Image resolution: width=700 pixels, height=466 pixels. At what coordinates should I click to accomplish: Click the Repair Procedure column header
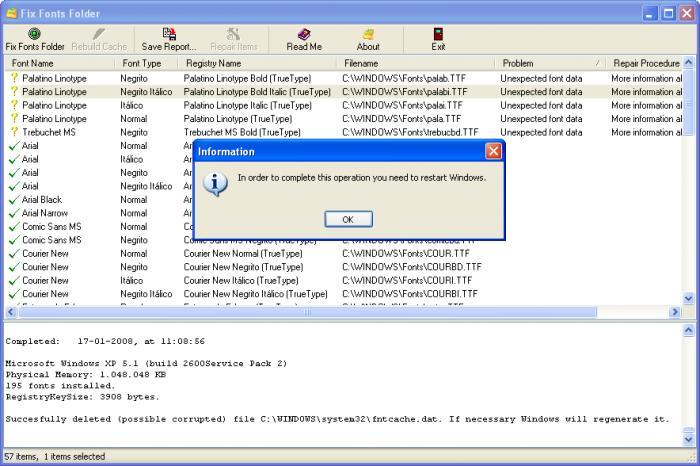(644, 63)
